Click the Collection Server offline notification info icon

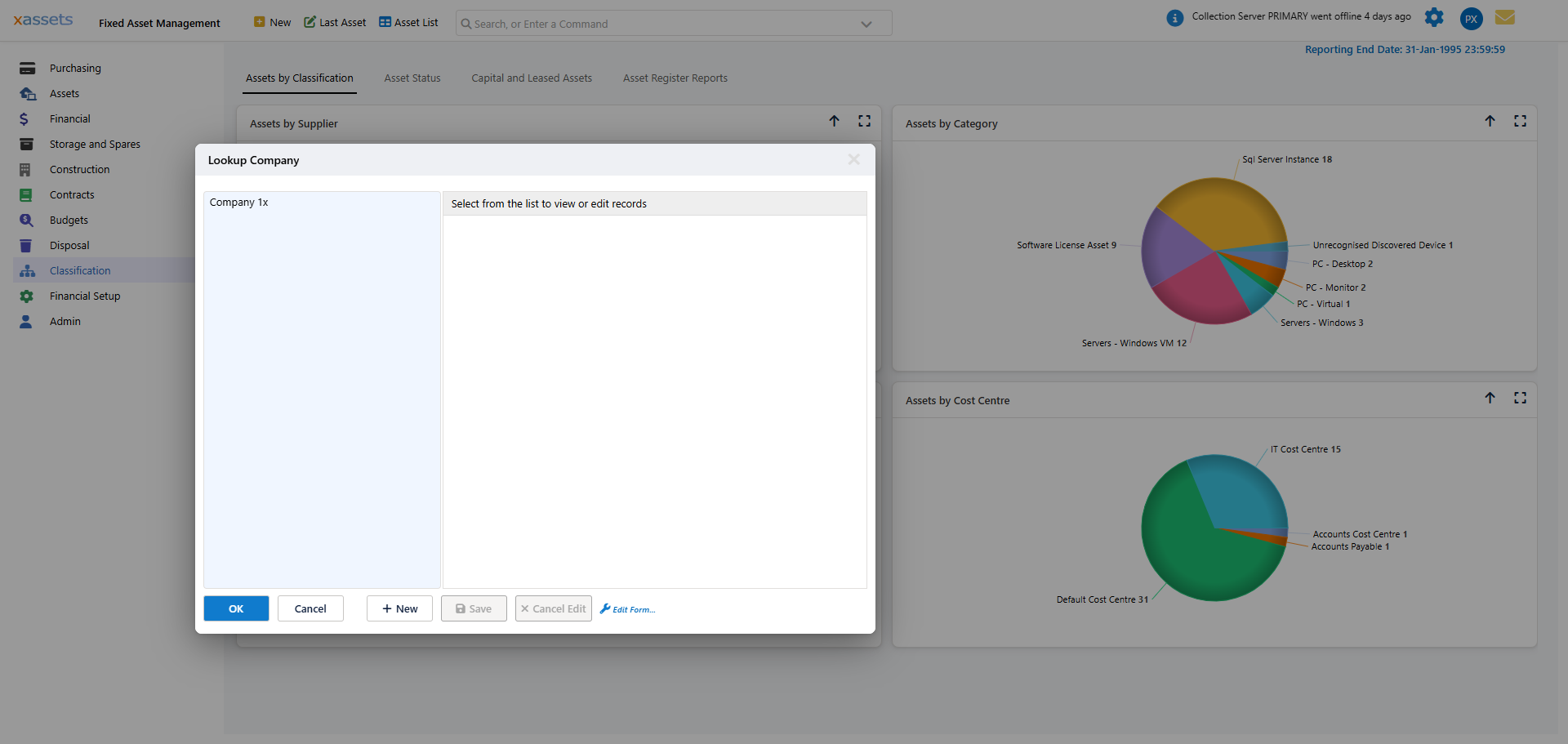(1174, 17)
